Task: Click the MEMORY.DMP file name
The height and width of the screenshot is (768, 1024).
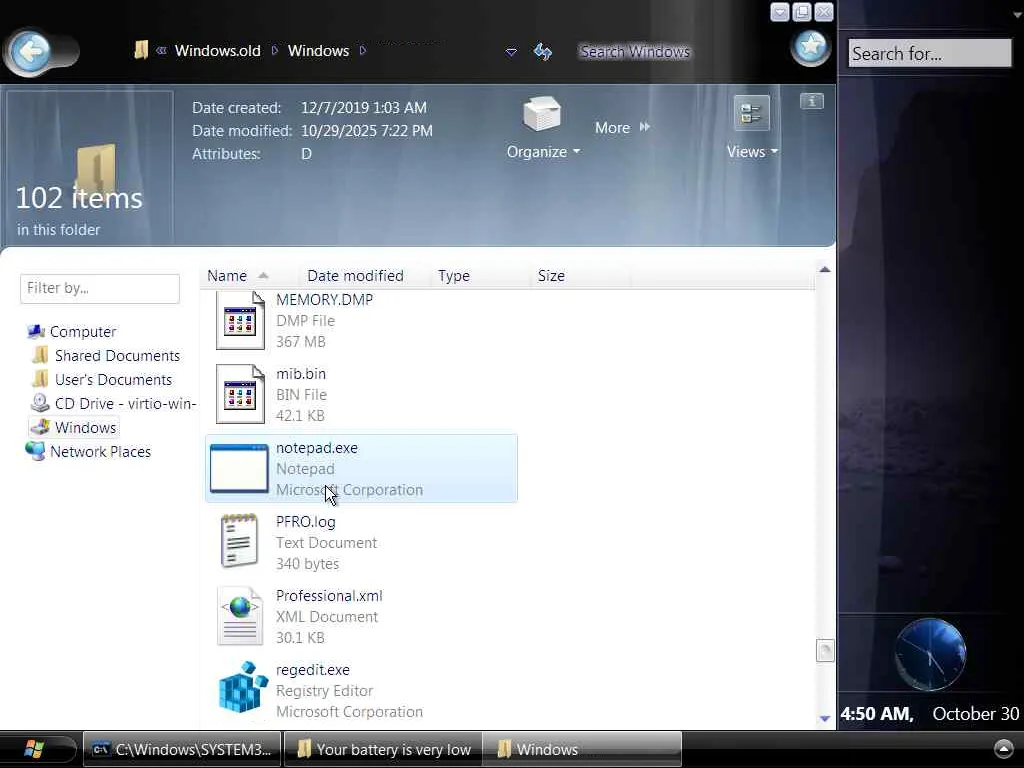Action: click(325, 300)
